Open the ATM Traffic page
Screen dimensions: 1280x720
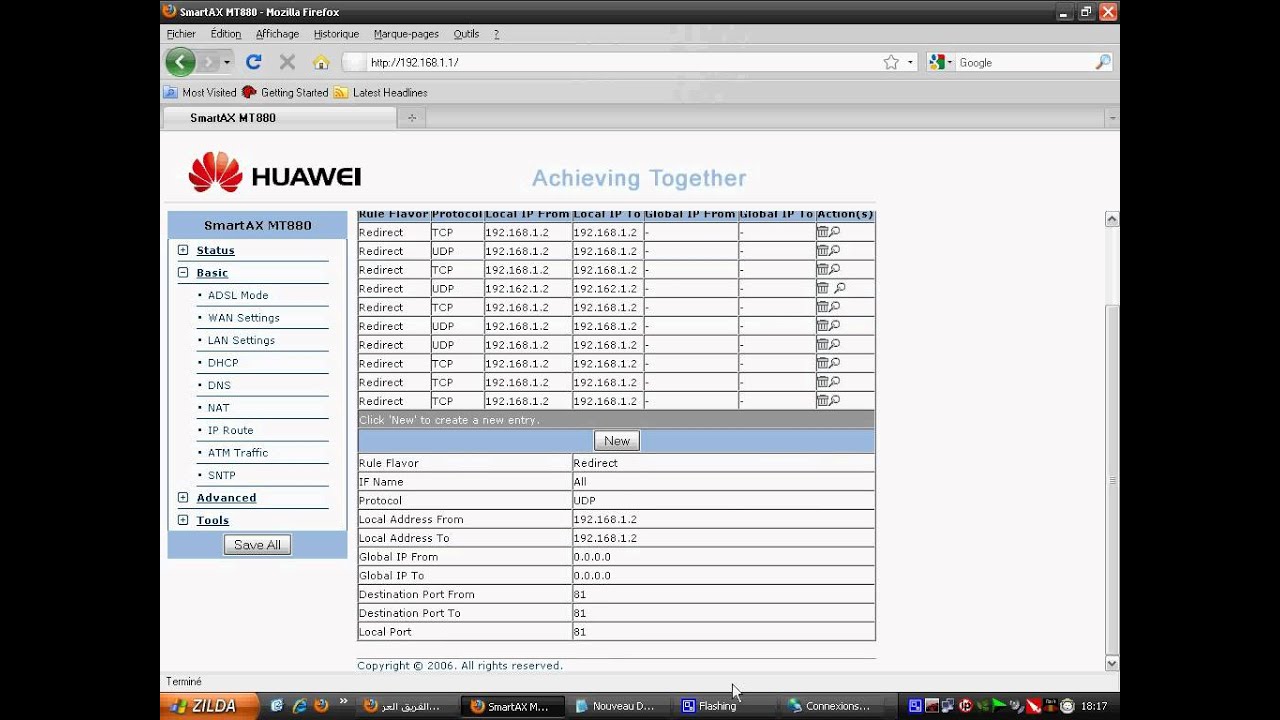(238, 453)
